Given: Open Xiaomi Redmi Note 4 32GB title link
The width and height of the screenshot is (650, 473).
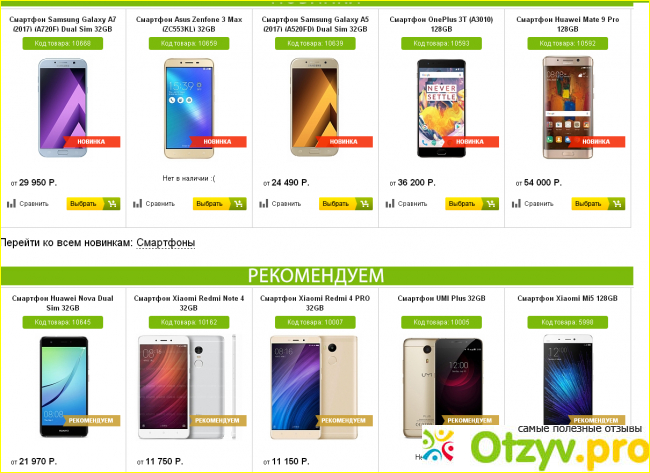Looking at the screenshot, I should (189, 303).
